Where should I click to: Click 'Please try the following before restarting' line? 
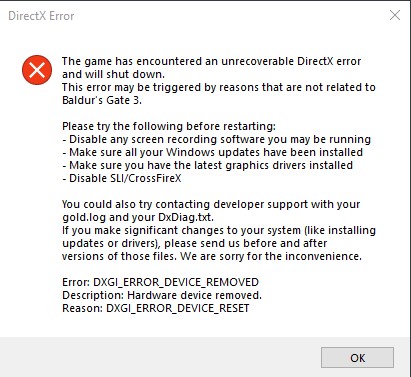(169, 126)
